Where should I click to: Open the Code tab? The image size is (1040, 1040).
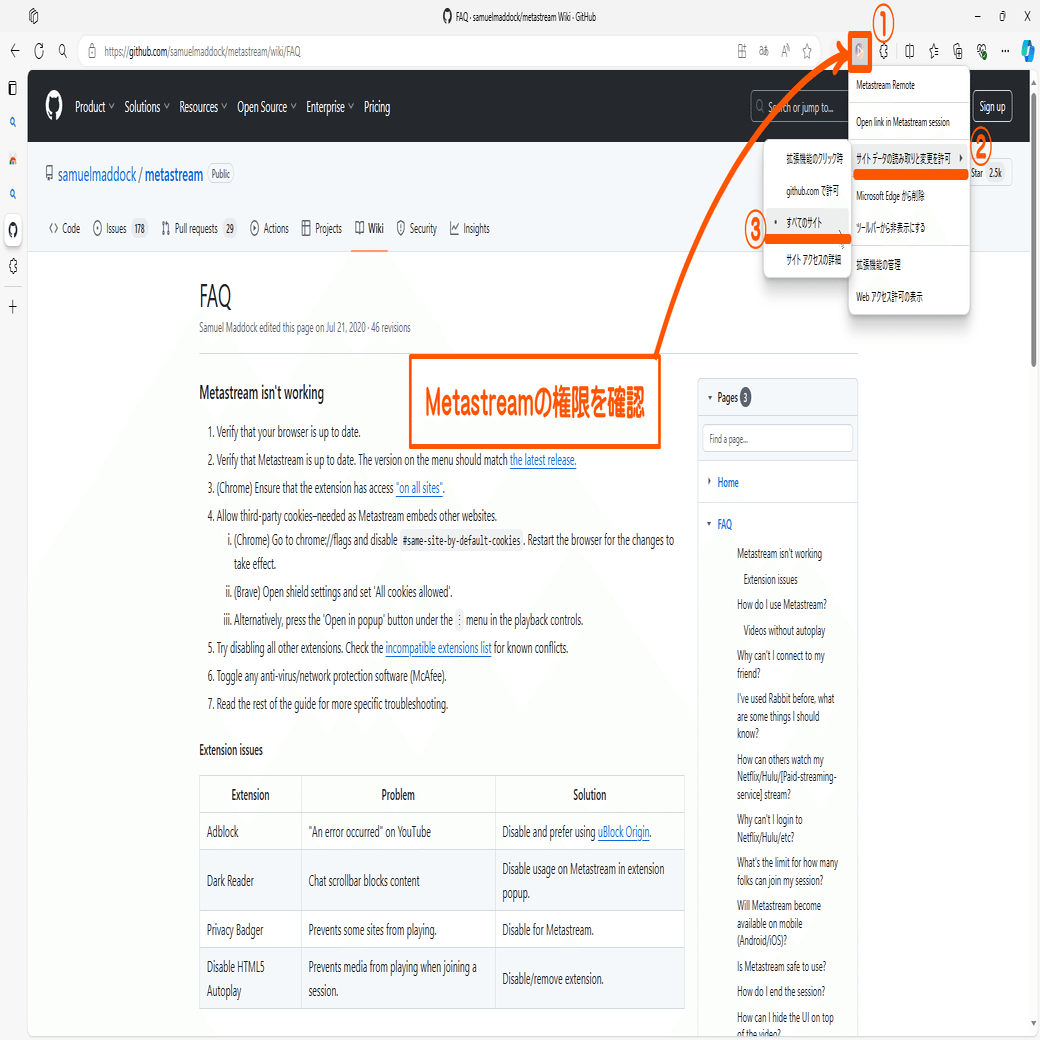click(64, 229)
